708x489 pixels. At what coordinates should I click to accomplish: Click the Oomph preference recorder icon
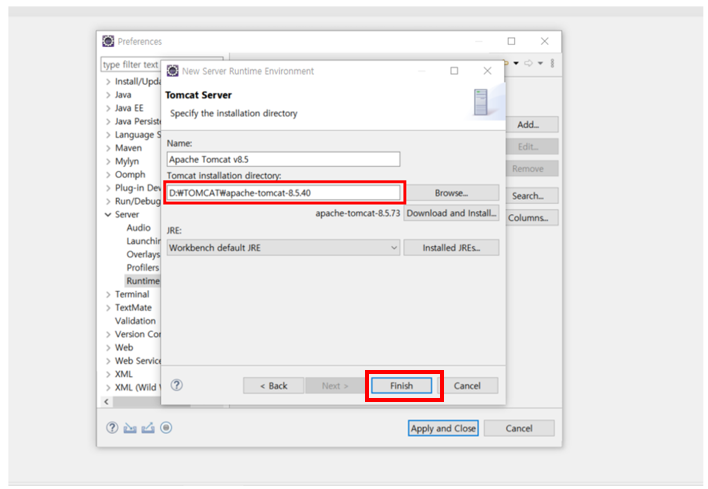(166, 428)
